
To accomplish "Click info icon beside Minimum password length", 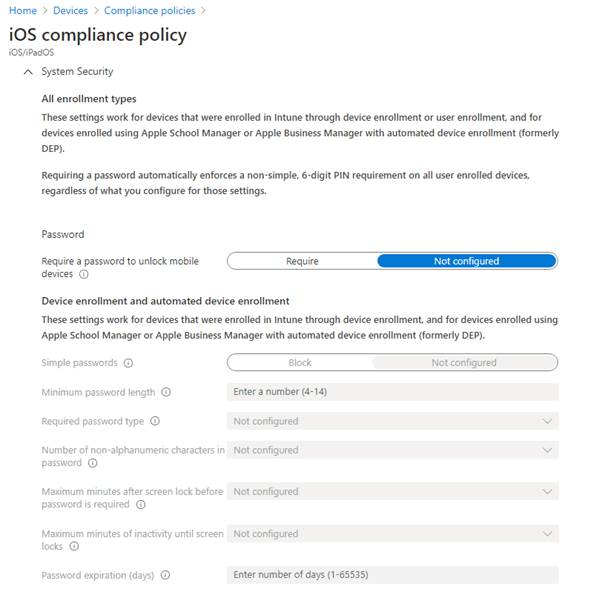I will coord(166,392).
